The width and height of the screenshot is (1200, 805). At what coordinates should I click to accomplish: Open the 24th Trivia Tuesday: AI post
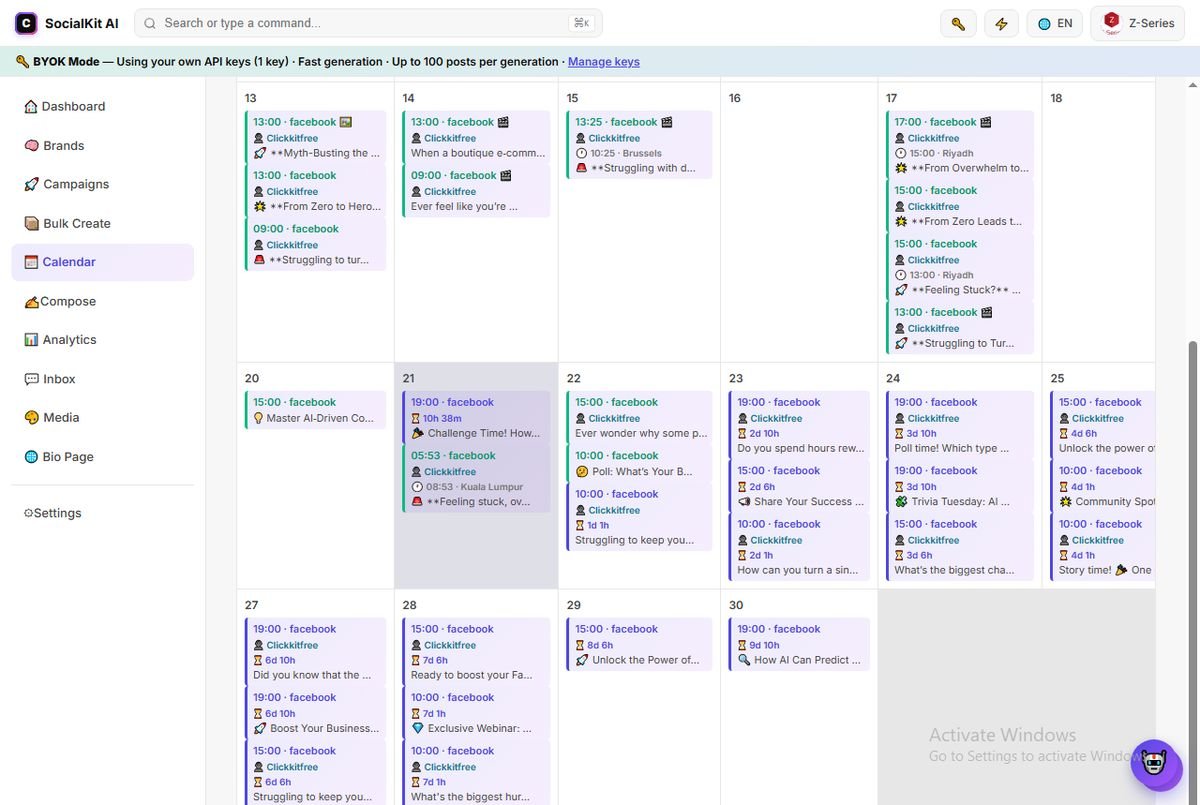[x=961, y=486]
